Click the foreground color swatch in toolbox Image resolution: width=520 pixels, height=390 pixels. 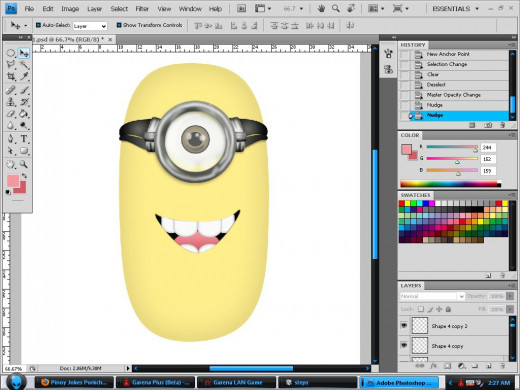click(13, 181)
